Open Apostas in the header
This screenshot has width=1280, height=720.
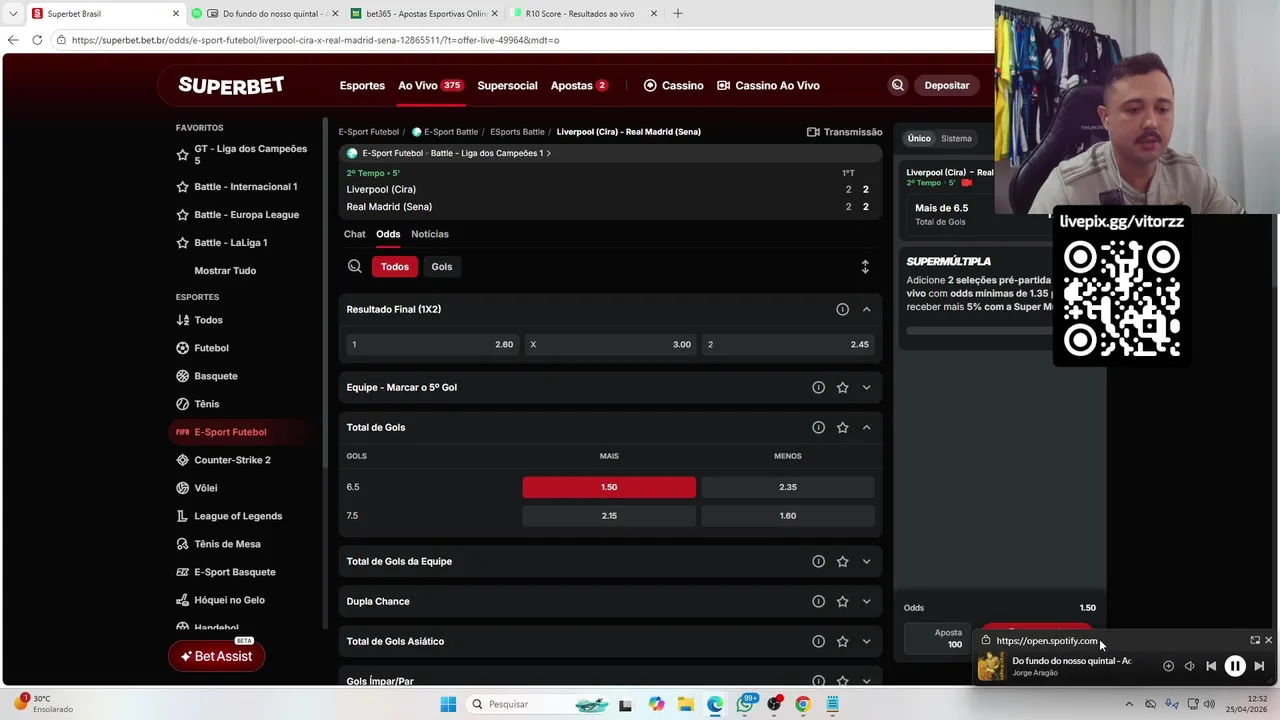(579, 85)
